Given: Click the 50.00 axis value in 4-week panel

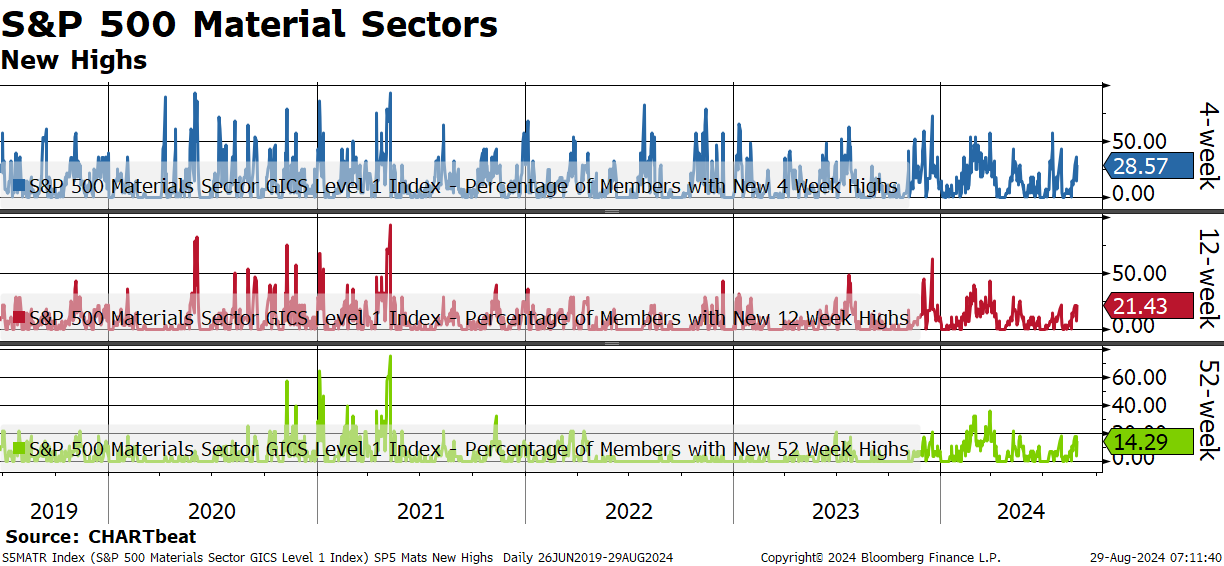Looking at the screenshot, I should pyautogui.click(x=1139, y=141).
